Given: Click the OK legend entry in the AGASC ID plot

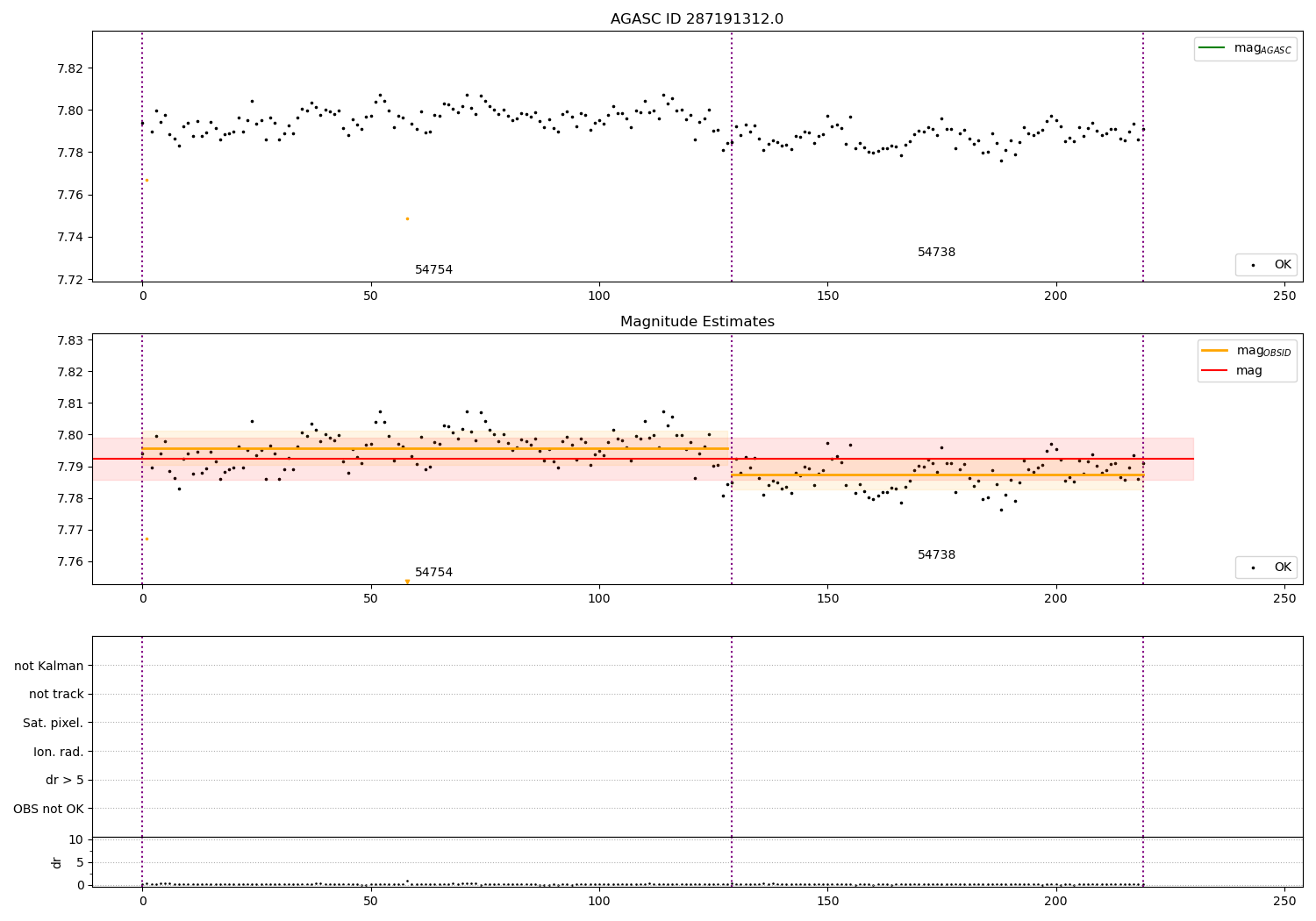Looking at the screenshot, I should pyautogui.click(x=1267, y=265).
